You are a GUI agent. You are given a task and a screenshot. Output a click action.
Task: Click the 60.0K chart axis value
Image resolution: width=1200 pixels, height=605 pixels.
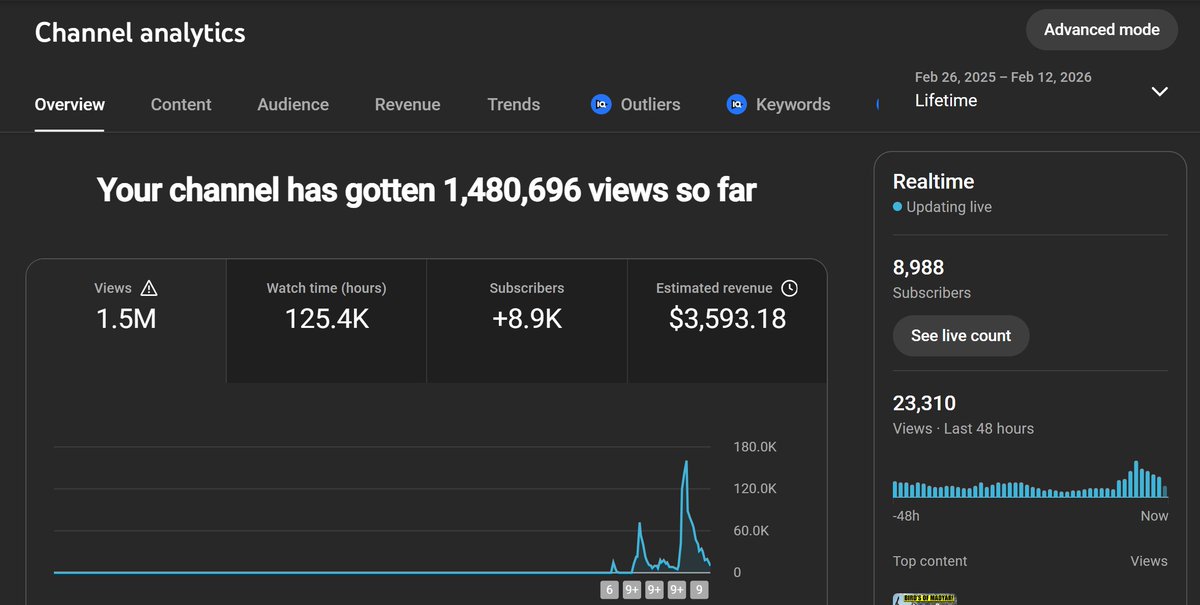pos(751,531)
